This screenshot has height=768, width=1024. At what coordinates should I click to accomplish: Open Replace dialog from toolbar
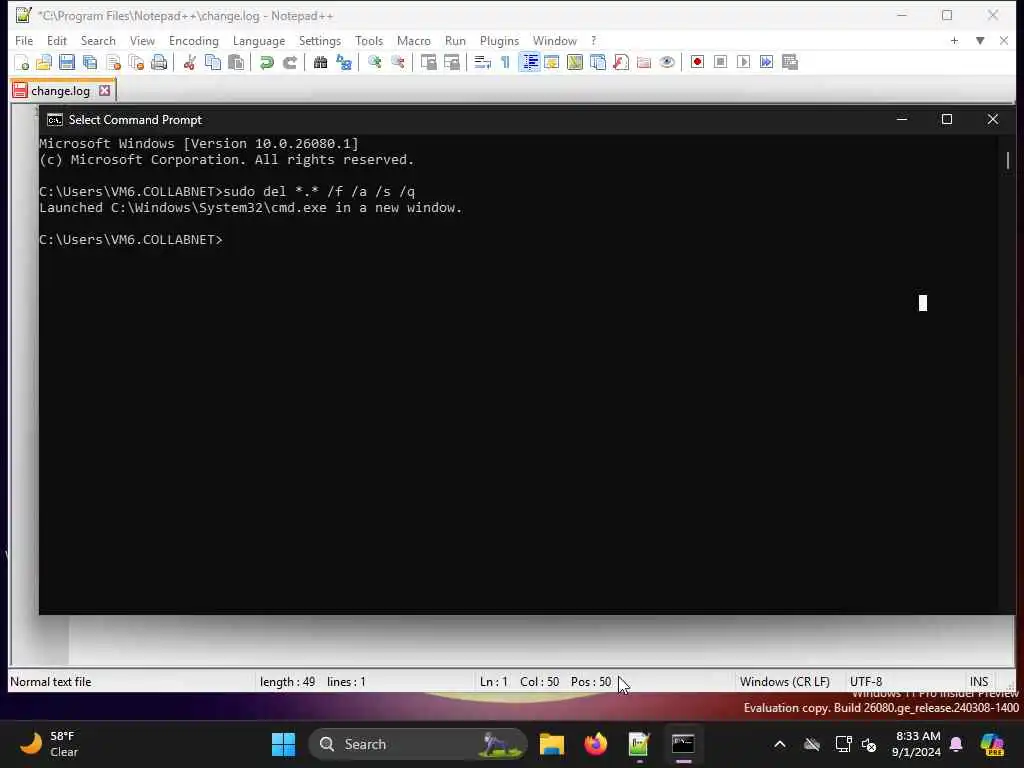coord(344,62)
